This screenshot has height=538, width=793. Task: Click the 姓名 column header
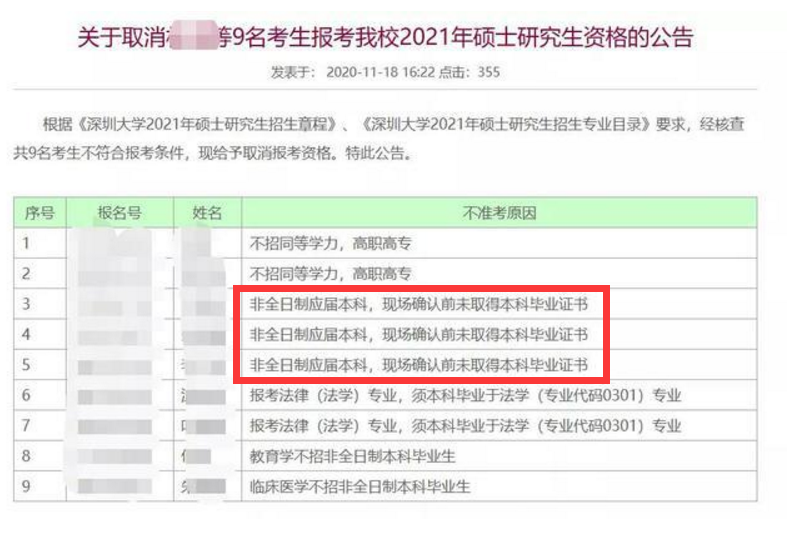[207, 213]
